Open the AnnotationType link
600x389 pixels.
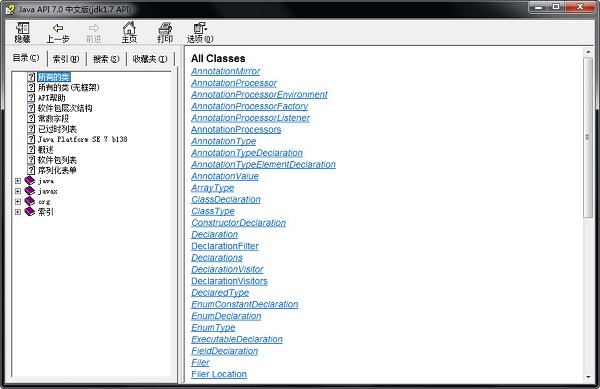tap(223, 141)
